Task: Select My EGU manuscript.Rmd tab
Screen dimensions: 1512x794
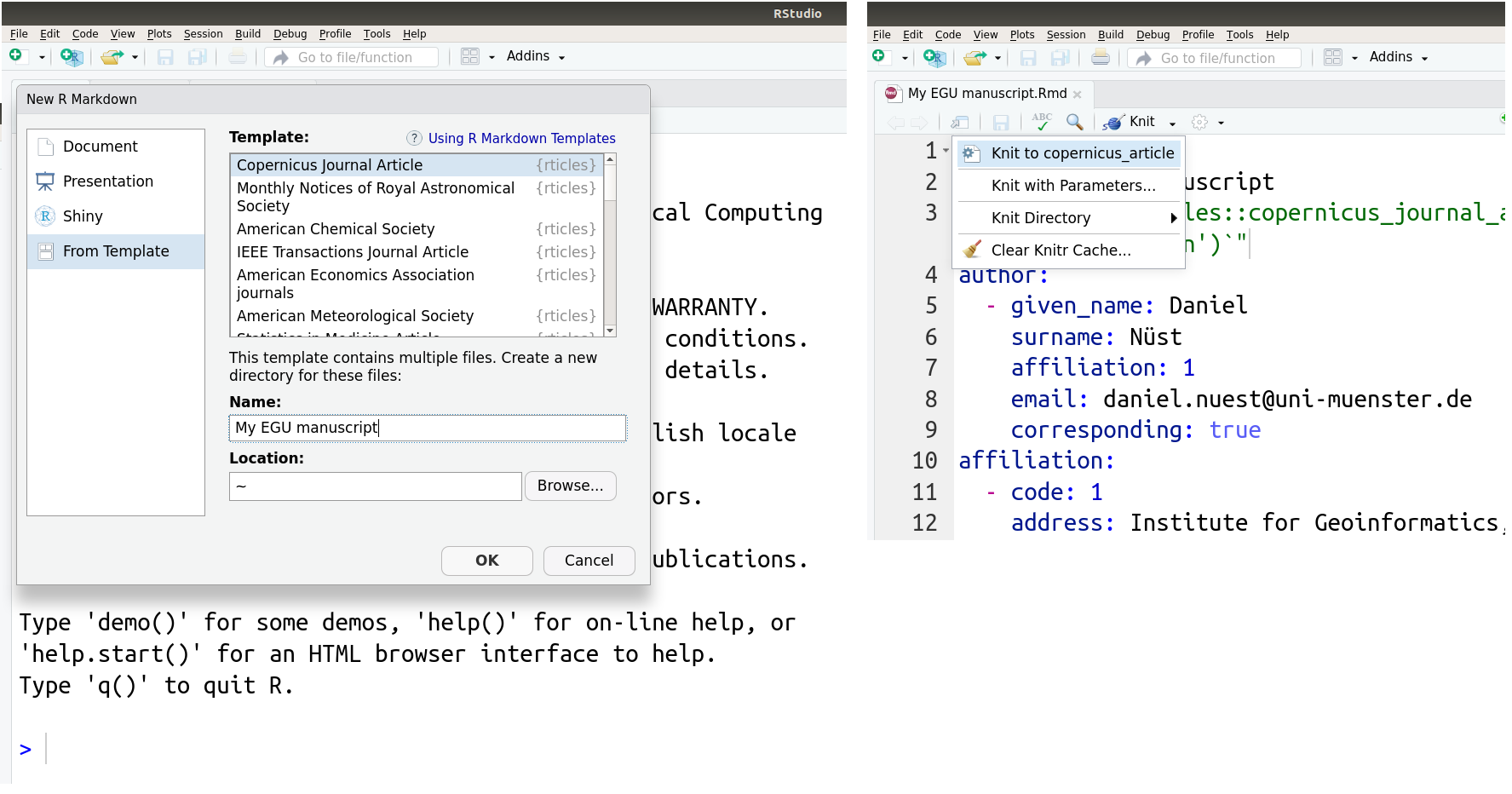Action: [986, 94]
